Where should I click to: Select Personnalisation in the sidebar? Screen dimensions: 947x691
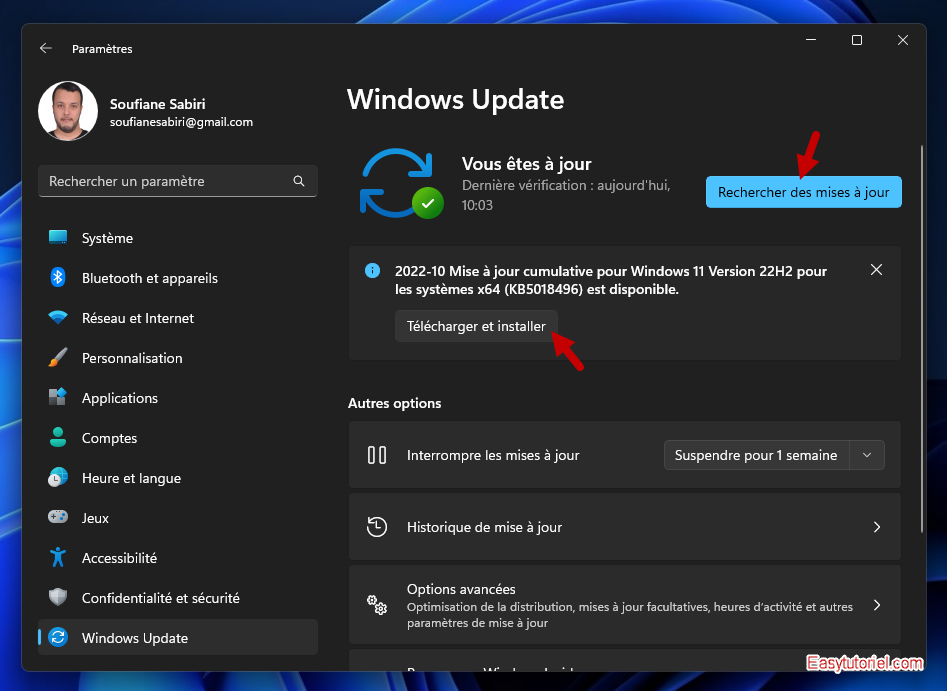tap(178, 358)
